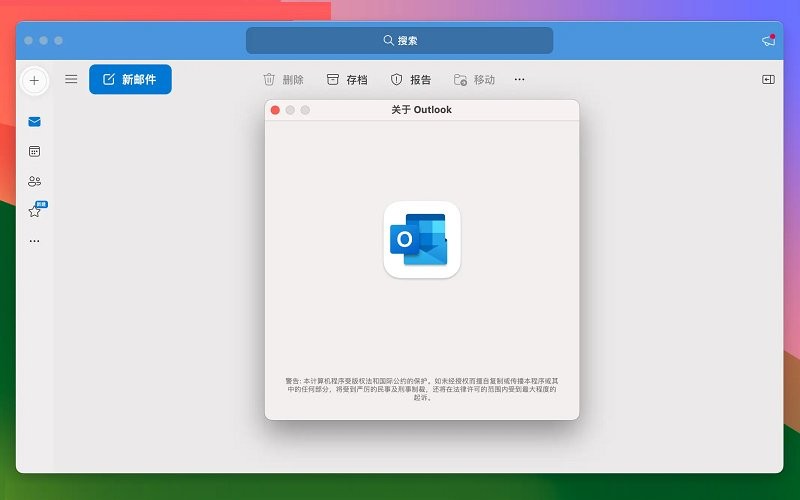Image resolution: width=800 pixels, height=500 pixels.
Task: Click the 移动 (Move) folder button
Action: click(474, 80)
